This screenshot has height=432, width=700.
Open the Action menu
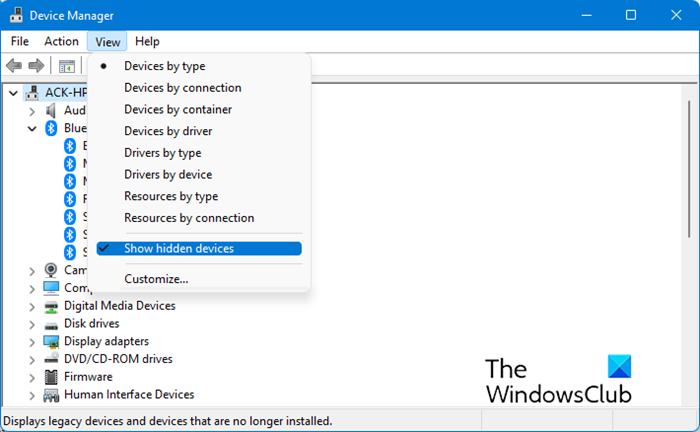[x=61, y=42]
